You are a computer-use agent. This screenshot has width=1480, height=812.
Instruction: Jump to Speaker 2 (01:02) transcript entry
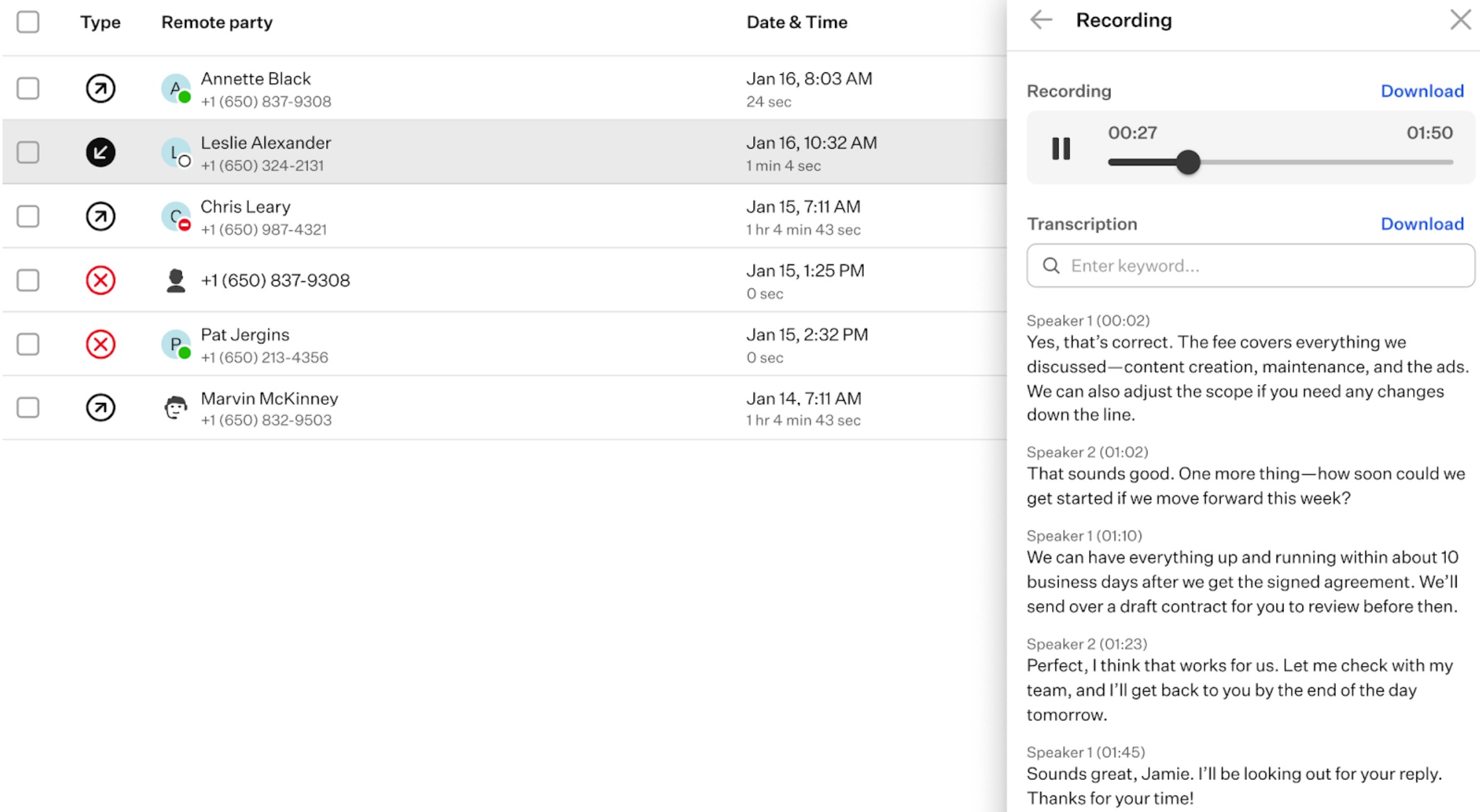coord(1088,453)
